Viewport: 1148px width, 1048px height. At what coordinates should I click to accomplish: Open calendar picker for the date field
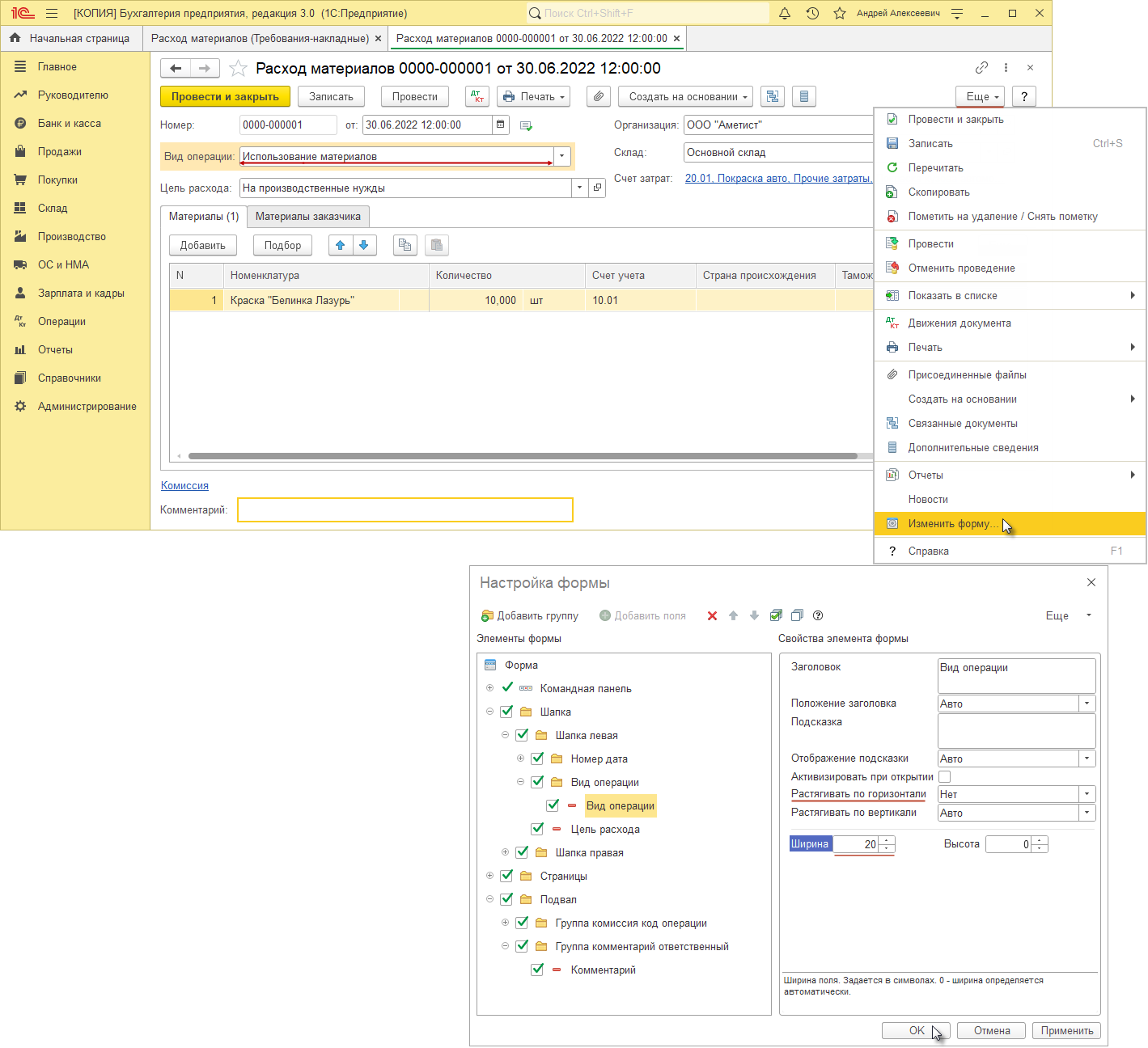pos(502,125)
